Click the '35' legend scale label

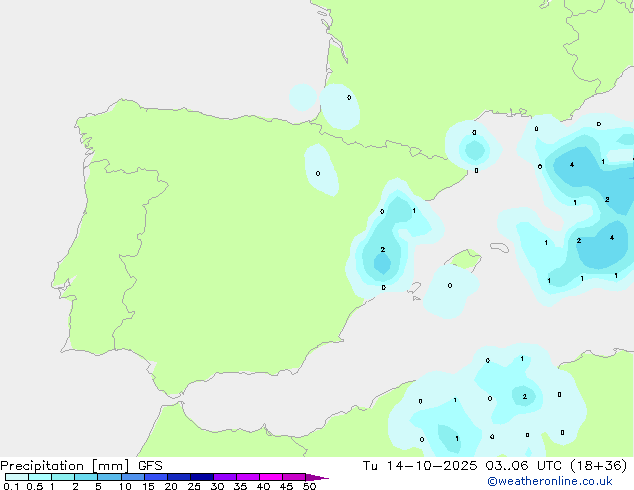240,486
